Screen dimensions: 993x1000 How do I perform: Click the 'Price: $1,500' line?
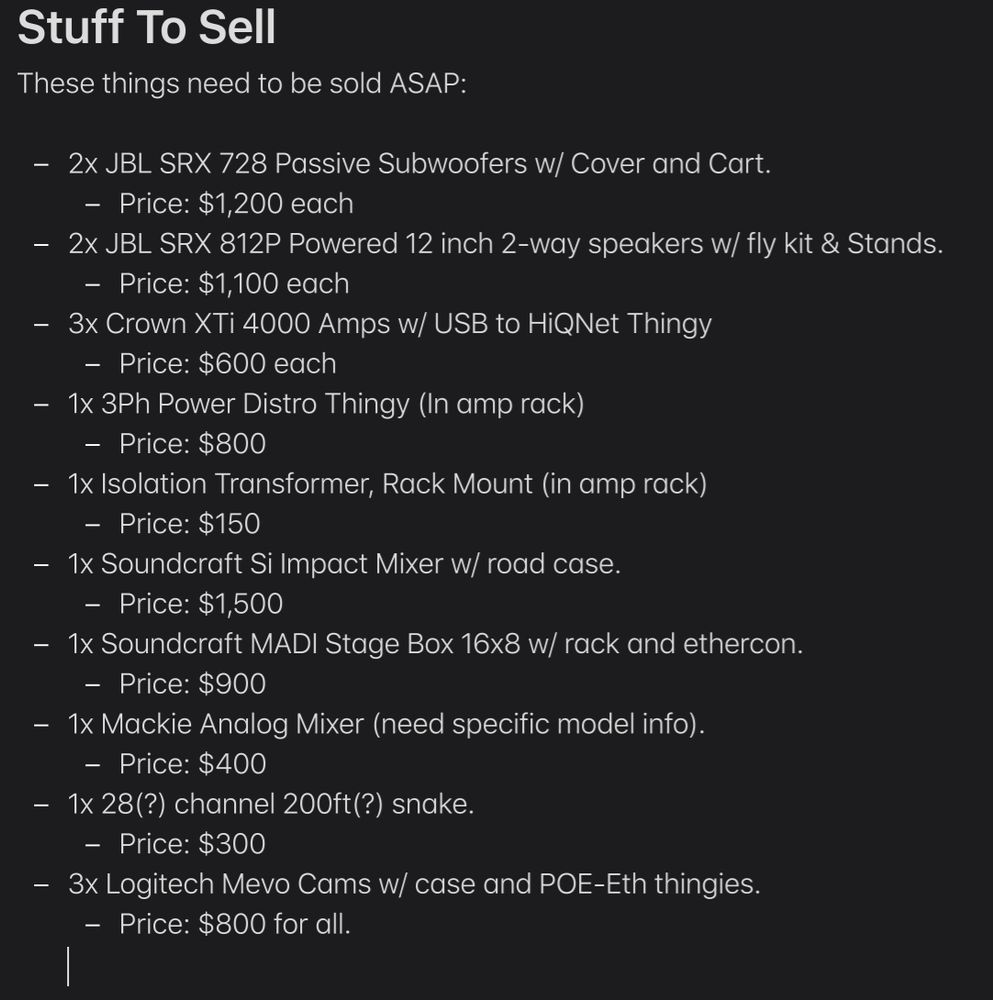(201, 604)
